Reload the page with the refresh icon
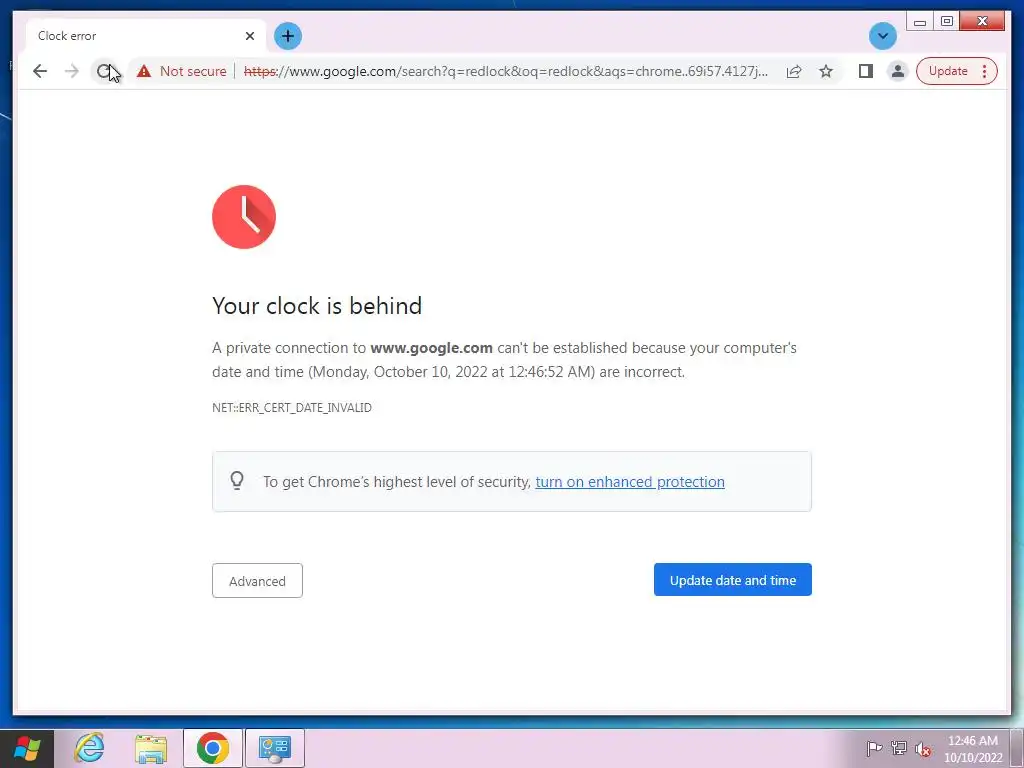This screenshot has width=1024, height=768. [x=103, y=71]
